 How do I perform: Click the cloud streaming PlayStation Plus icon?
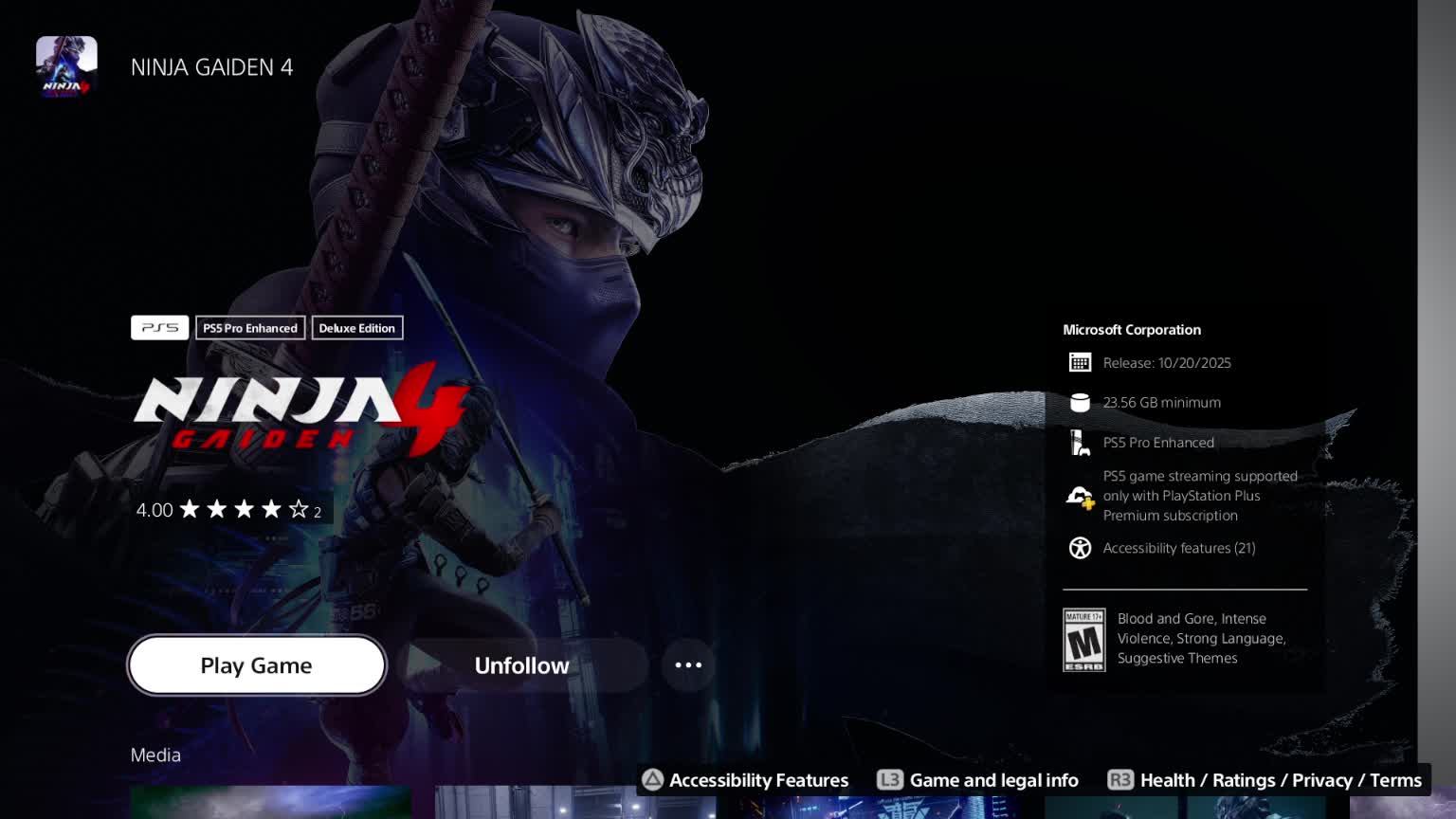click(x=1080, y=496)
